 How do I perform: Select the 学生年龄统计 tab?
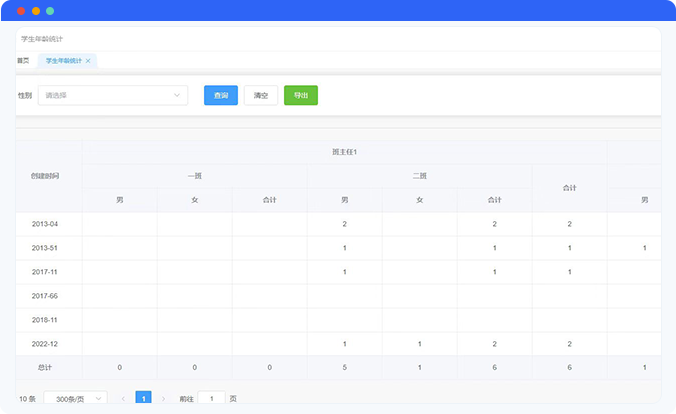click(62, 61)
